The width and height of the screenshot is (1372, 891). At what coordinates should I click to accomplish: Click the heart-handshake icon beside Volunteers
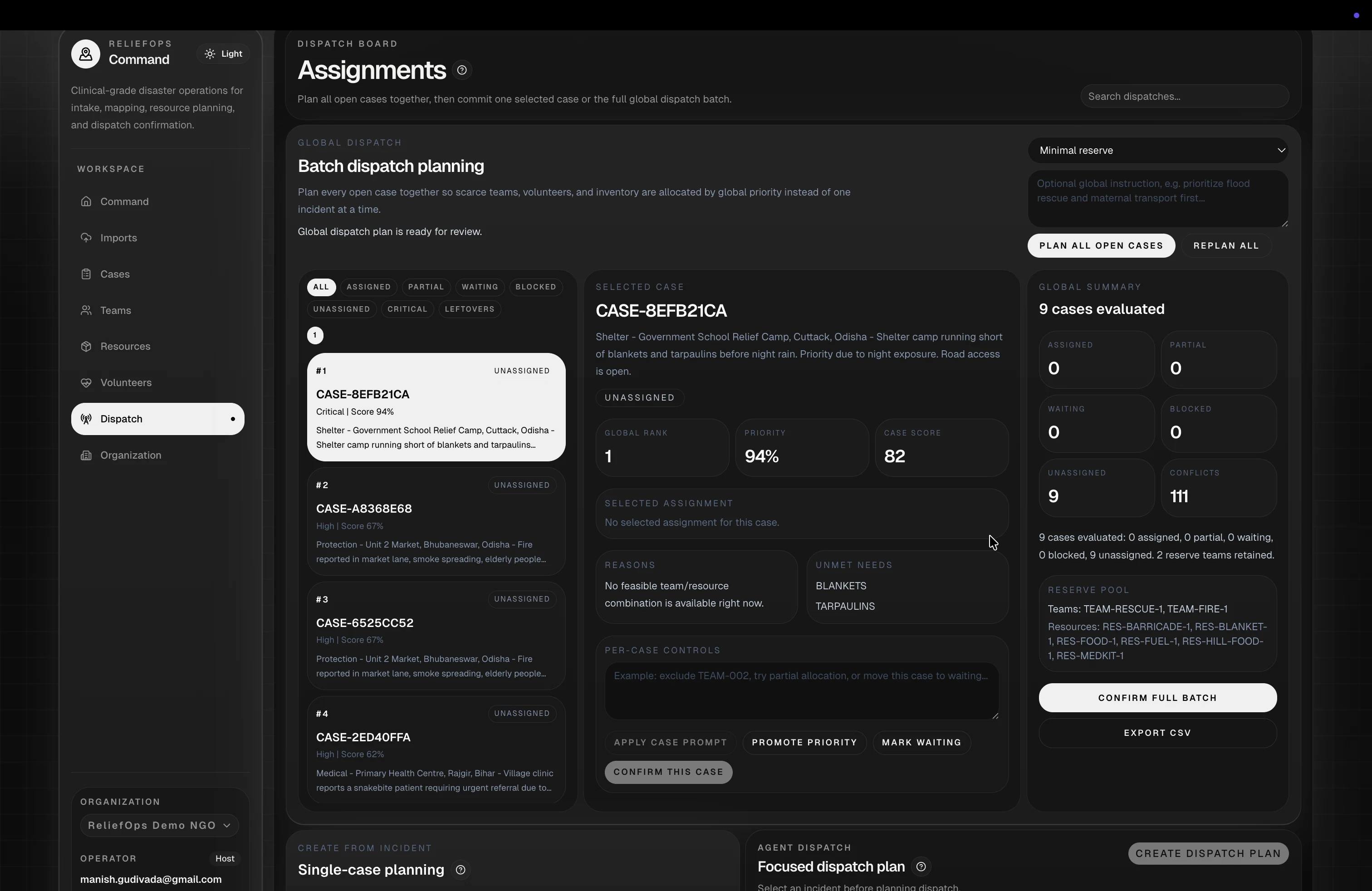click(86, 383)
